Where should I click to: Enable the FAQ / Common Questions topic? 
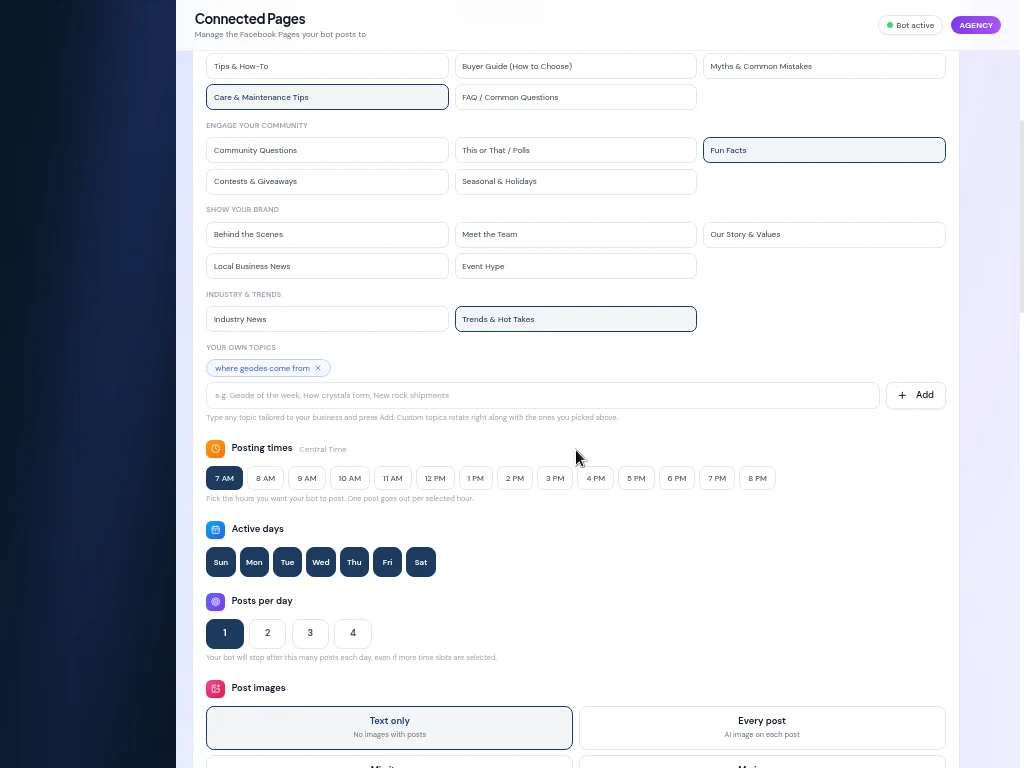coord(575,97)
